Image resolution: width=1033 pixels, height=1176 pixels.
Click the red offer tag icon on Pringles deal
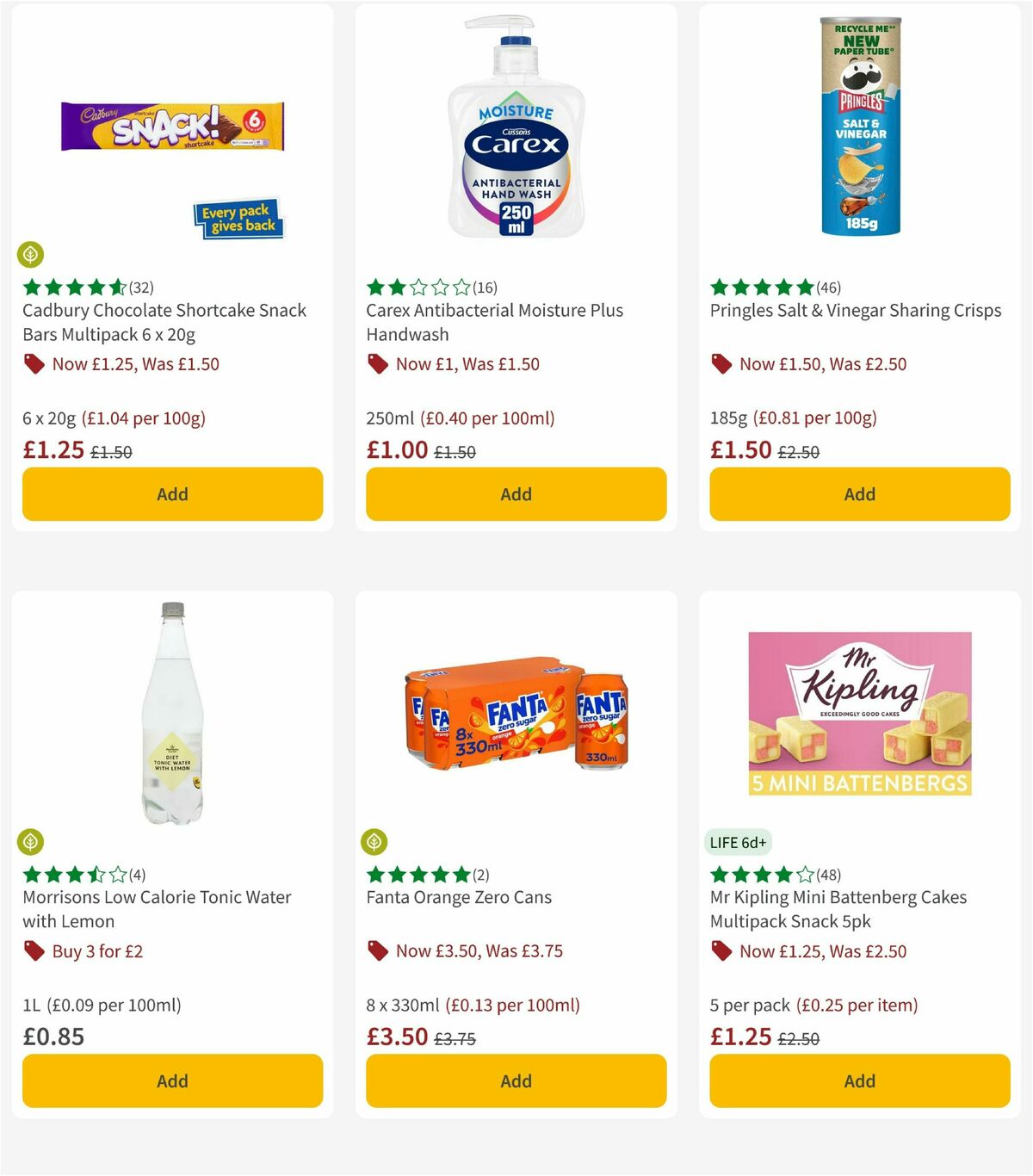[x=721, y=364]
